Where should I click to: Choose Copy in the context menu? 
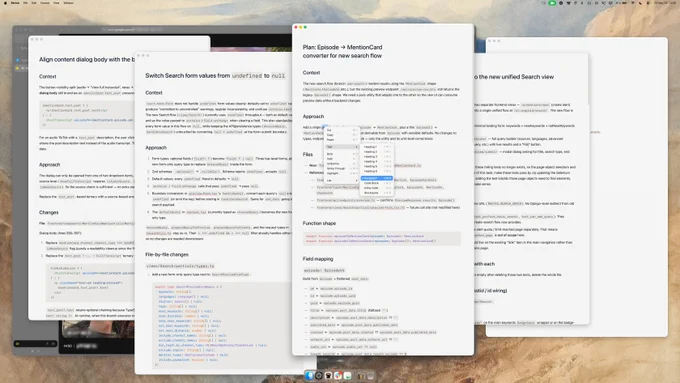click(x=341, y=135)
